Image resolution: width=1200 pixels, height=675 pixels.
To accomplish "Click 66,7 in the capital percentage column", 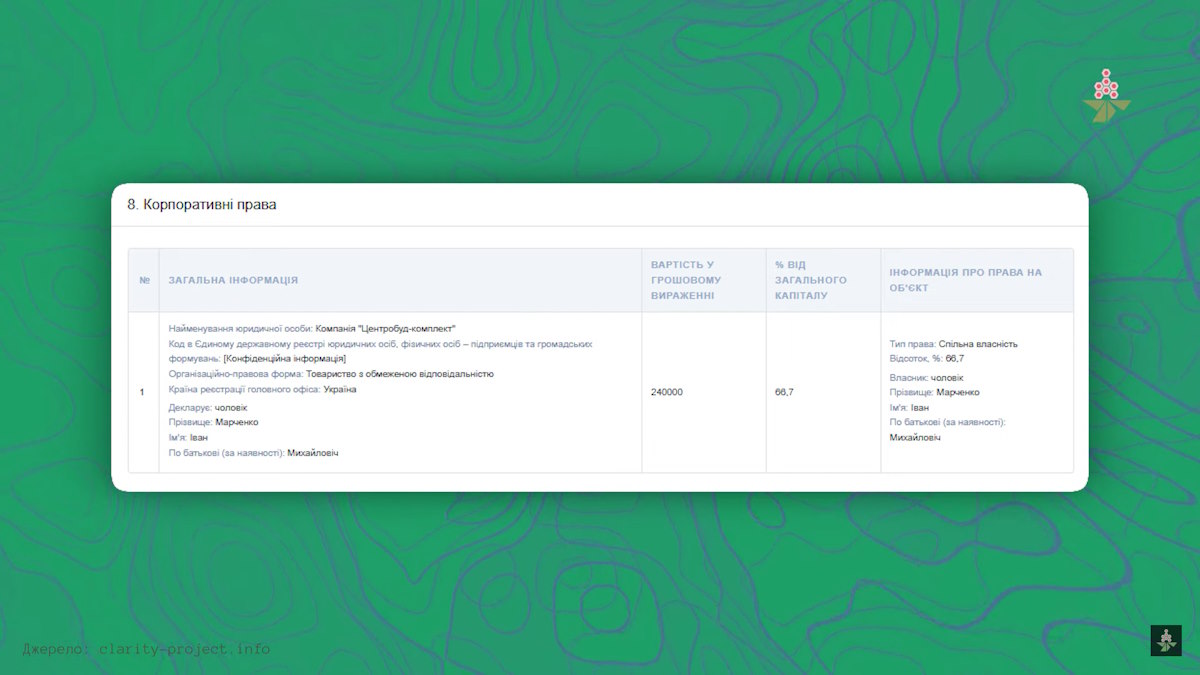I will 784,392.
